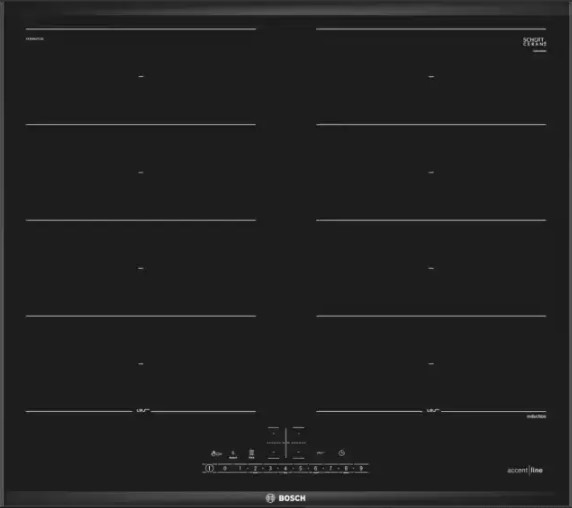Set power level 0 on the slider
572x508 pixels.
tap(225, 468)
